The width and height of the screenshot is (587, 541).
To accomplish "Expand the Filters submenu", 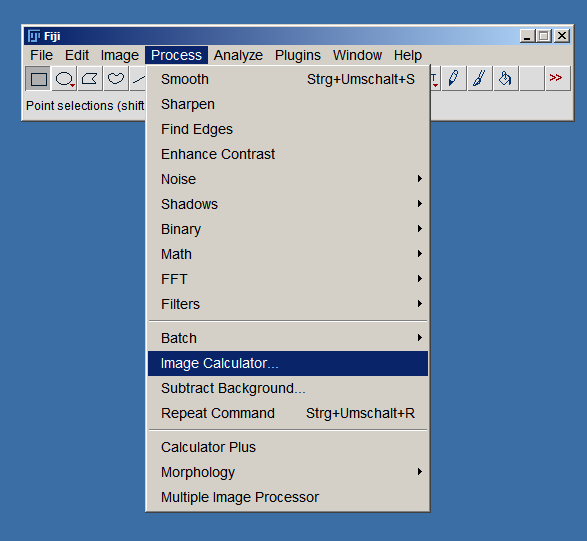I will [x=288, y=304].
